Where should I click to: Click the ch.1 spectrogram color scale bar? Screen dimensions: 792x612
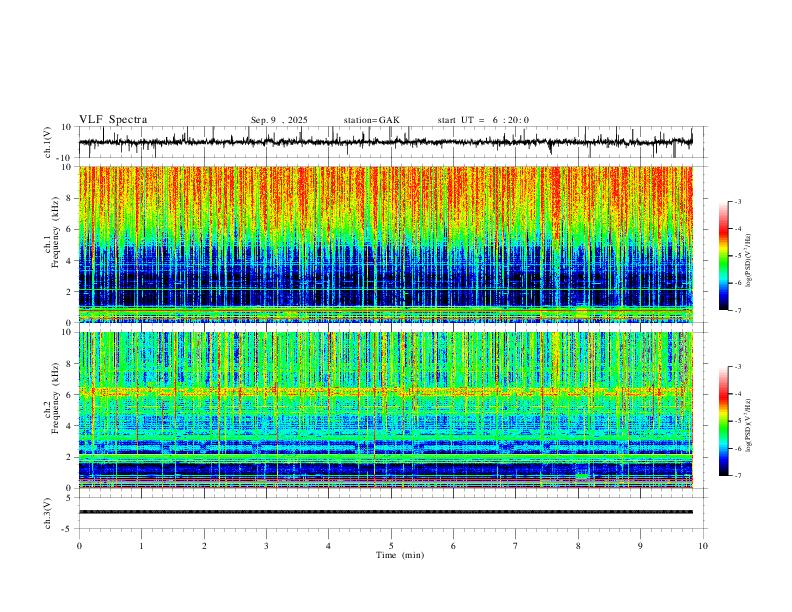pos(723,256)
